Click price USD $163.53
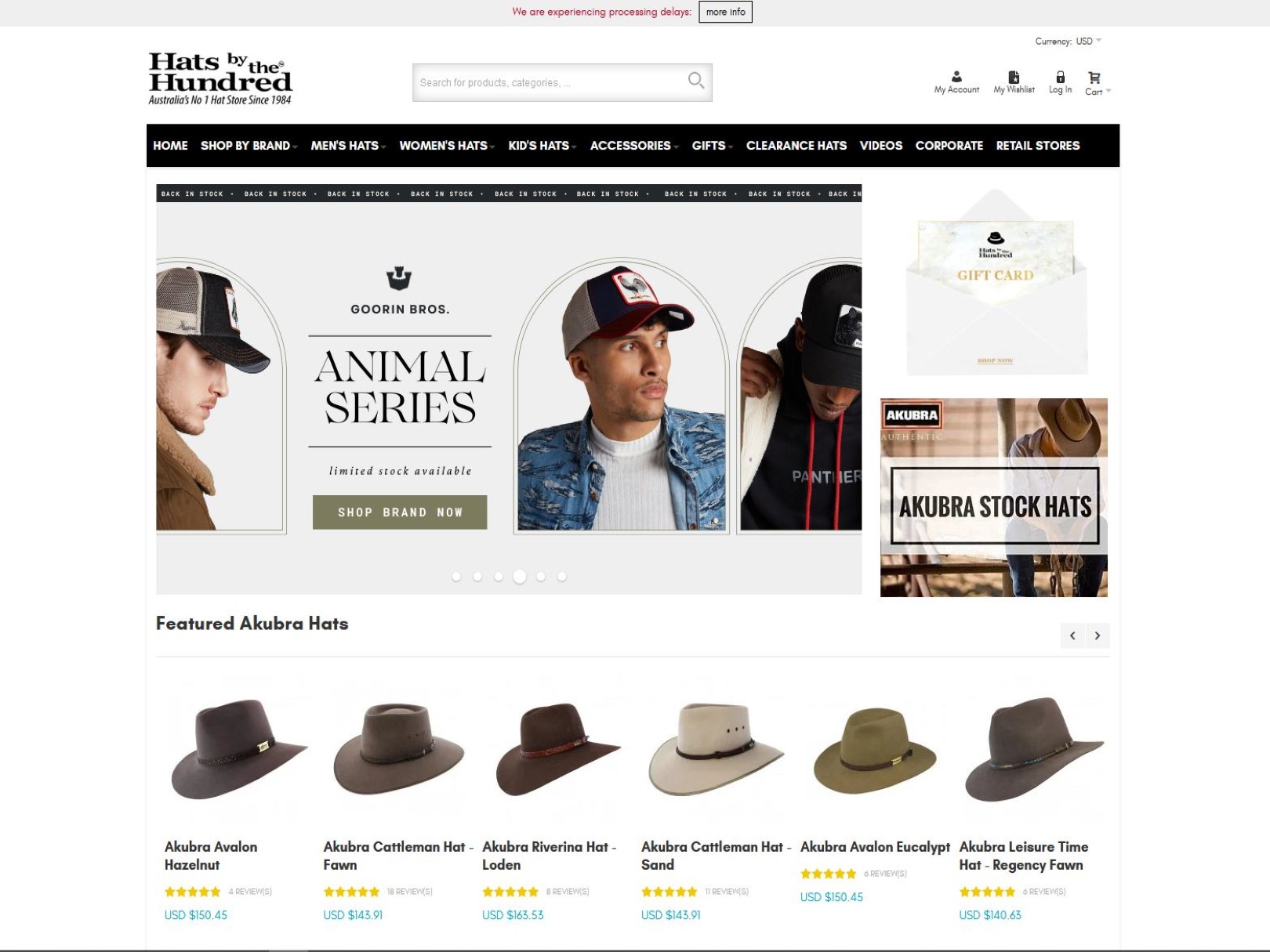The image size is (1270, 952). [513, 915]
